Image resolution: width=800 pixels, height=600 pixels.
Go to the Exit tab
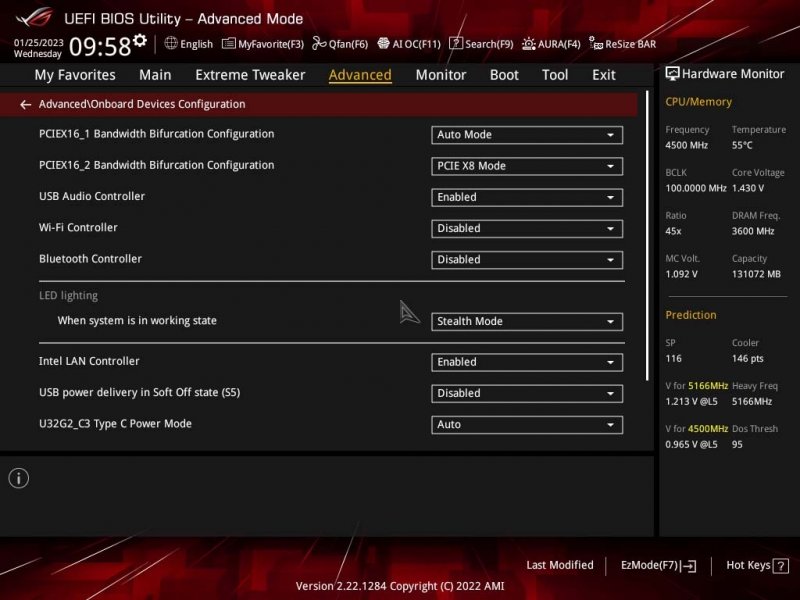(604, 75)
